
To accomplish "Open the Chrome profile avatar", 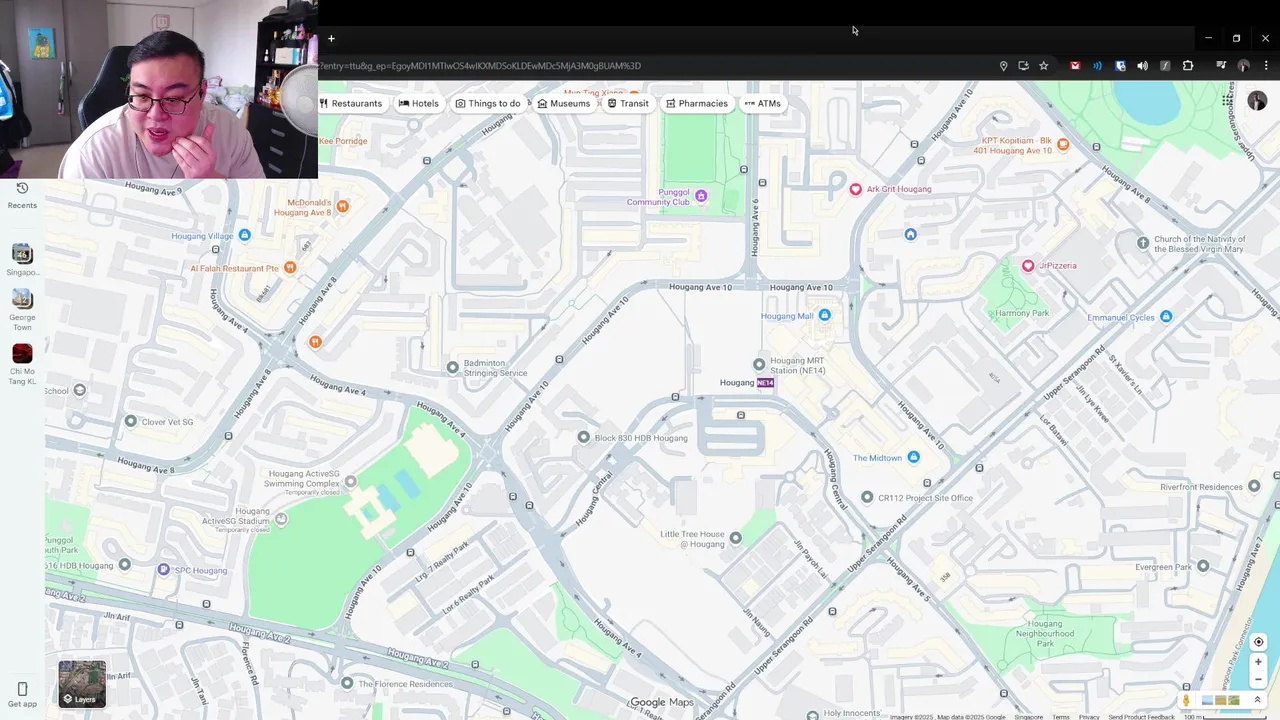I will click(1244, 66).
